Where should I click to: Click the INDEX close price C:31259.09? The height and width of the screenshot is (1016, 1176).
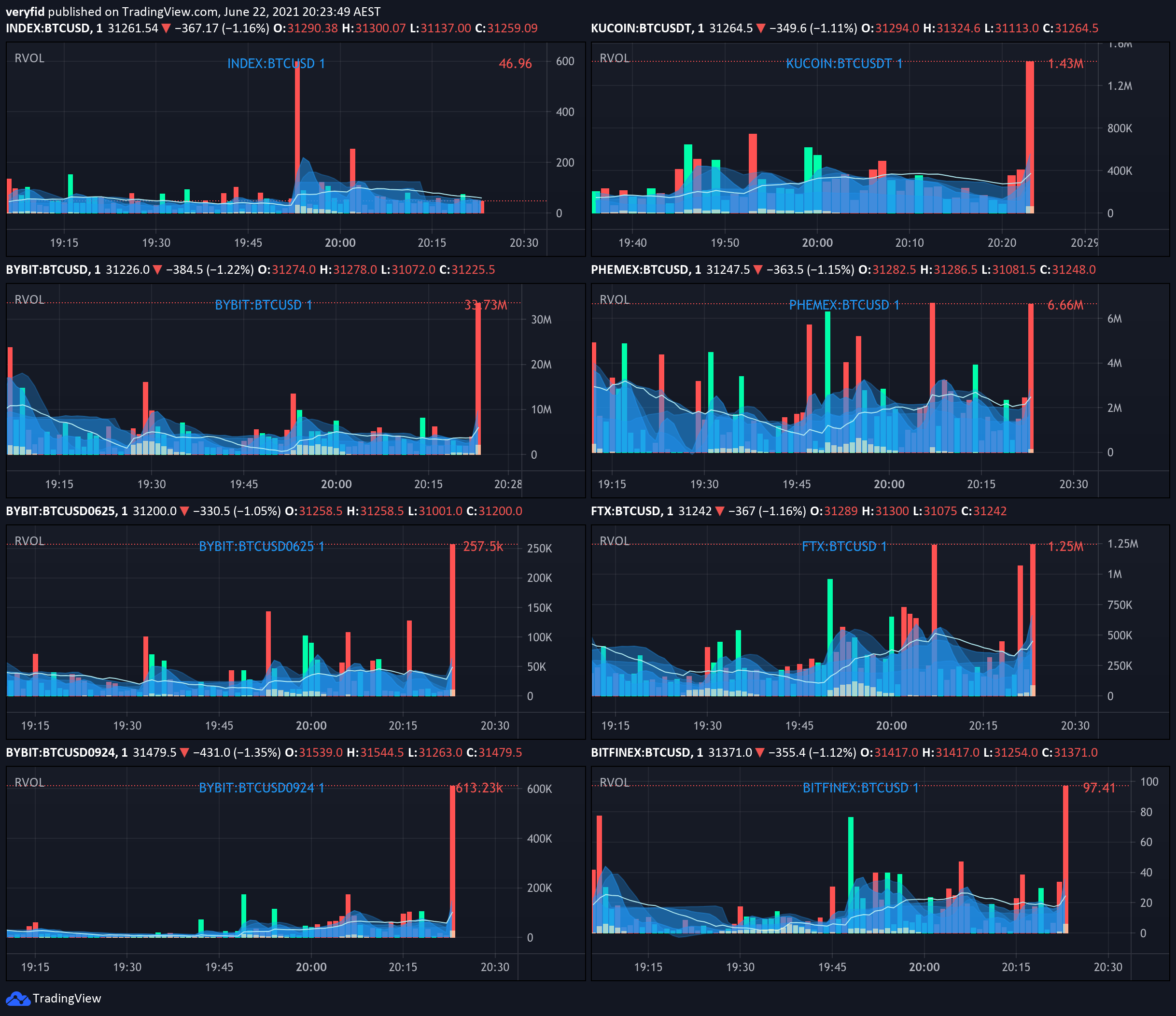coord(506,28)
